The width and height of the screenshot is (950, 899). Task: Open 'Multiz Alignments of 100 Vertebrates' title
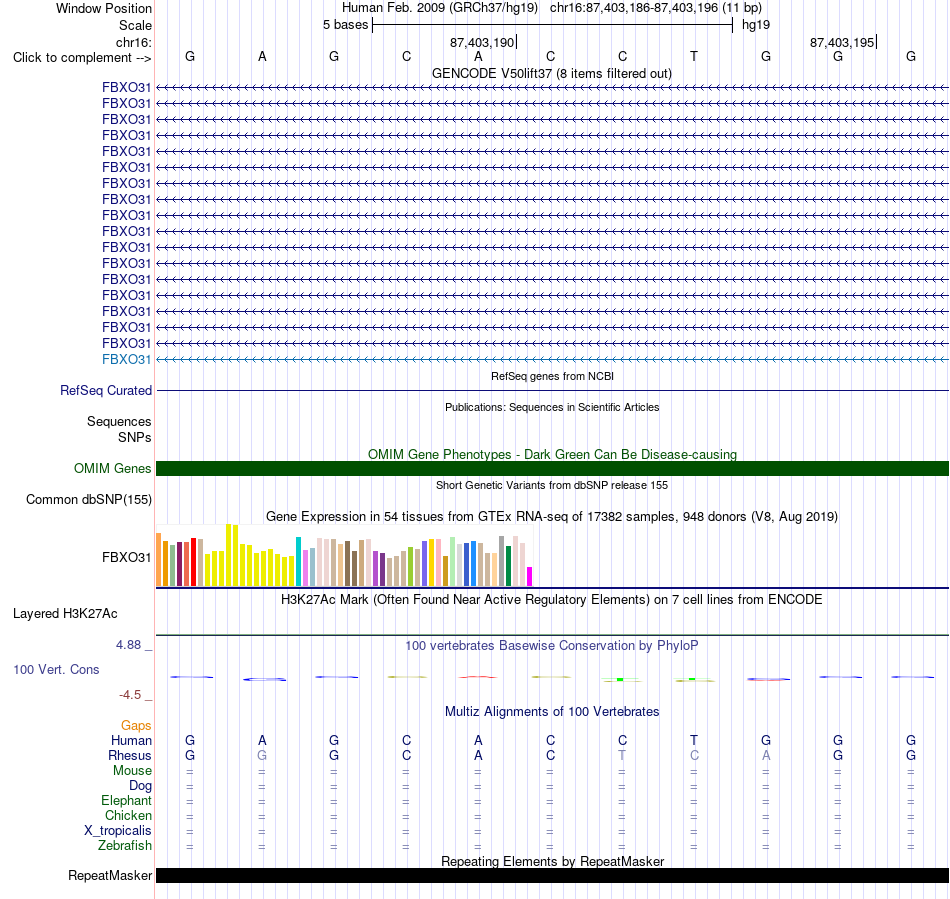552,711
